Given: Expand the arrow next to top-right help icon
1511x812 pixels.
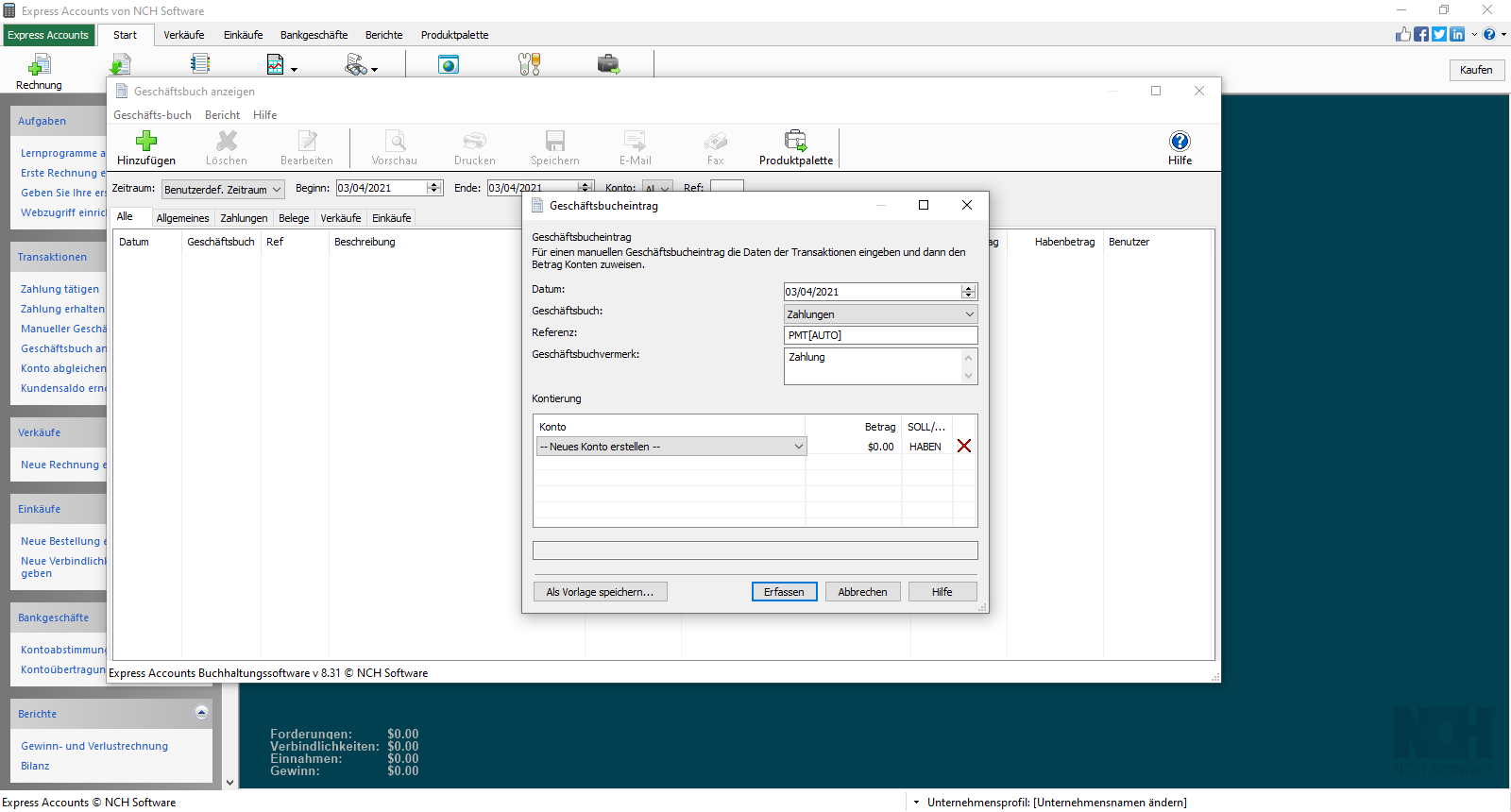Looking at the screenshot, I should [1503, 34].
